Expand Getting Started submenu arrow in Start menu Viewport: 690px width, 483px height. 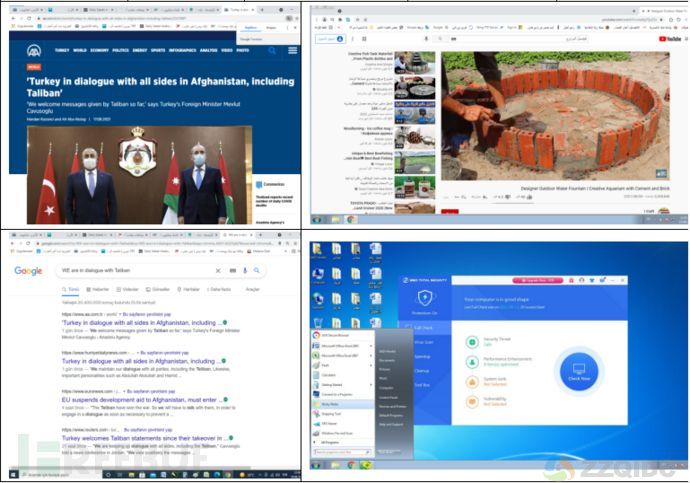(x=371, y=385)
